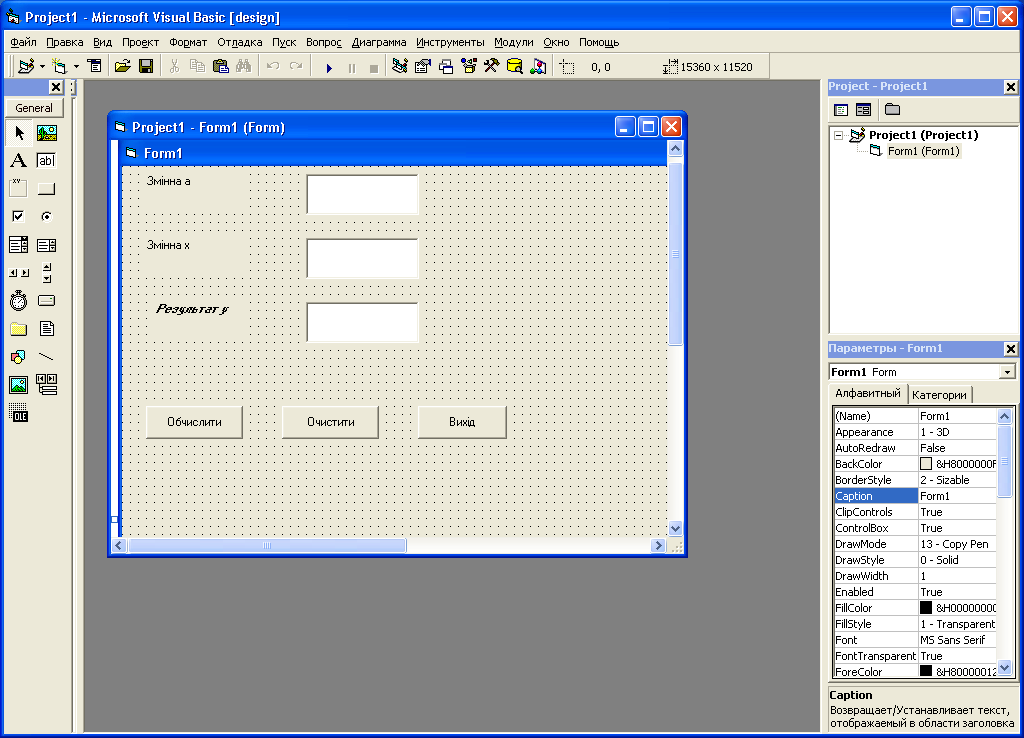Select the Line tool
Viewport: 1024px width, 738px height.
46,357
